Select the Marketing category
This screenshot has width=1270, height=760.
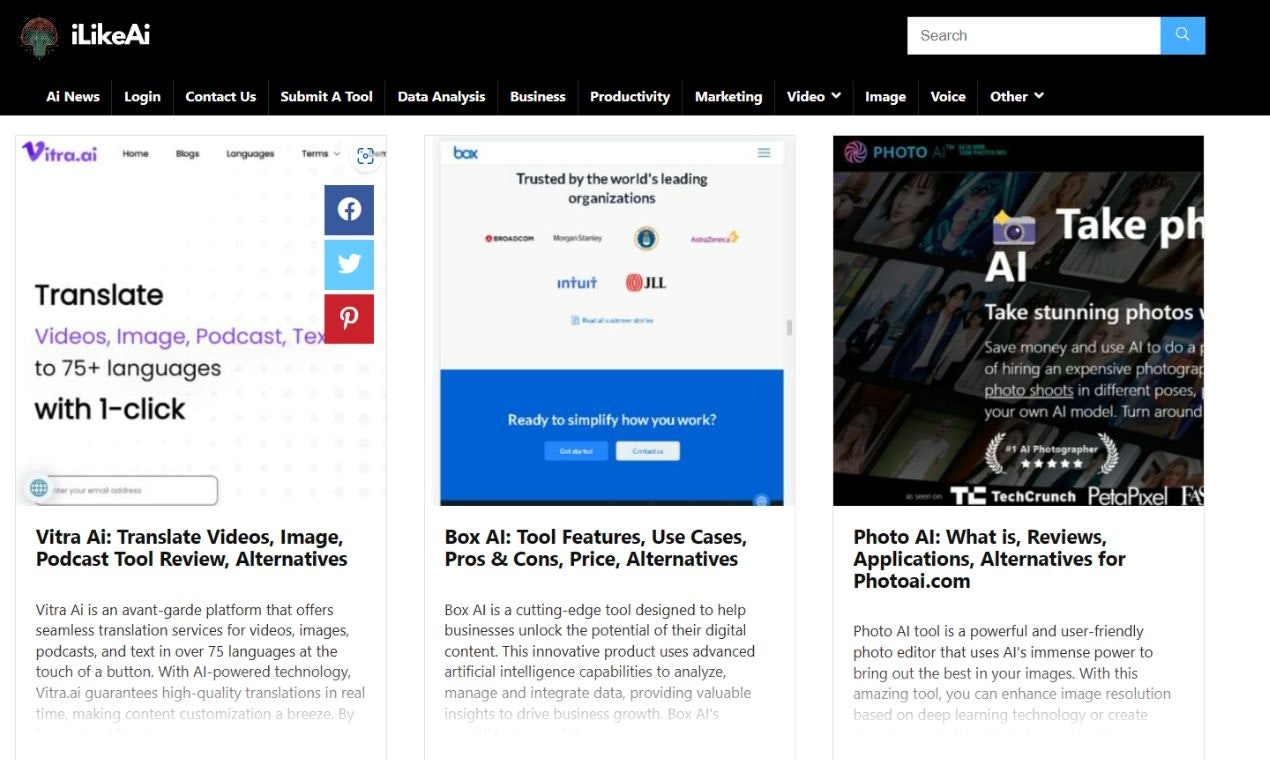click(x=728, y=96)
